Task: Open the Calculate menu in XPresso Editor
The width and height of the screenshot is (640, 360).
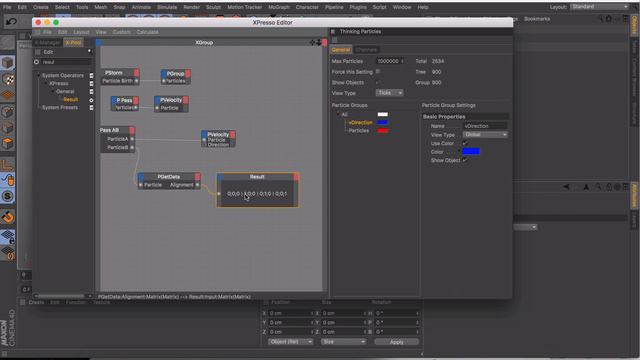Action: 147,32
